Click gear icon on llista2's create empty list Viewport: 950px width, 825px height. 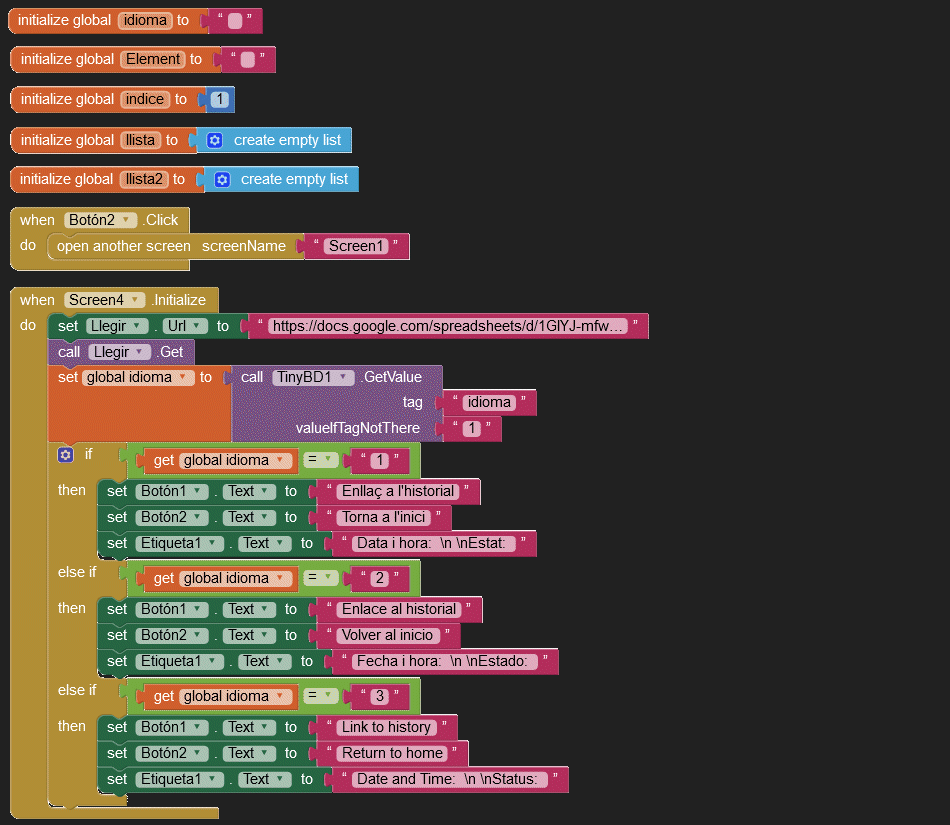point(222,180)
